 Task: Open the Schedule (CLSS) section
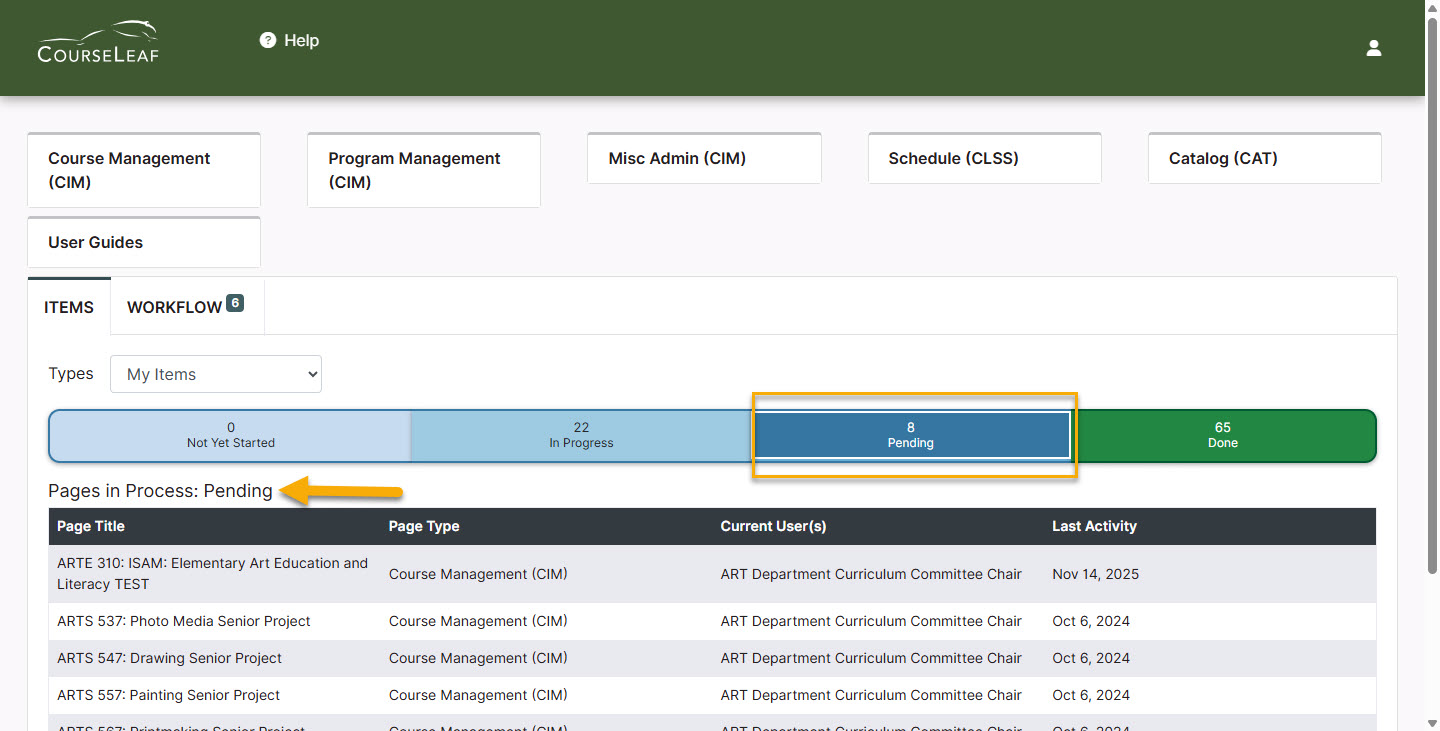[x=984, y=158]
